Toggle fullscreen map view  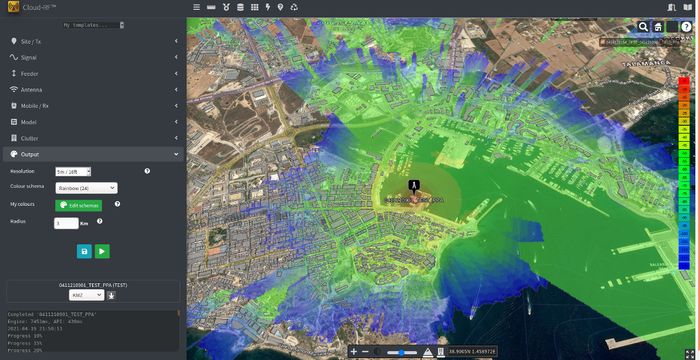(690, 354)
